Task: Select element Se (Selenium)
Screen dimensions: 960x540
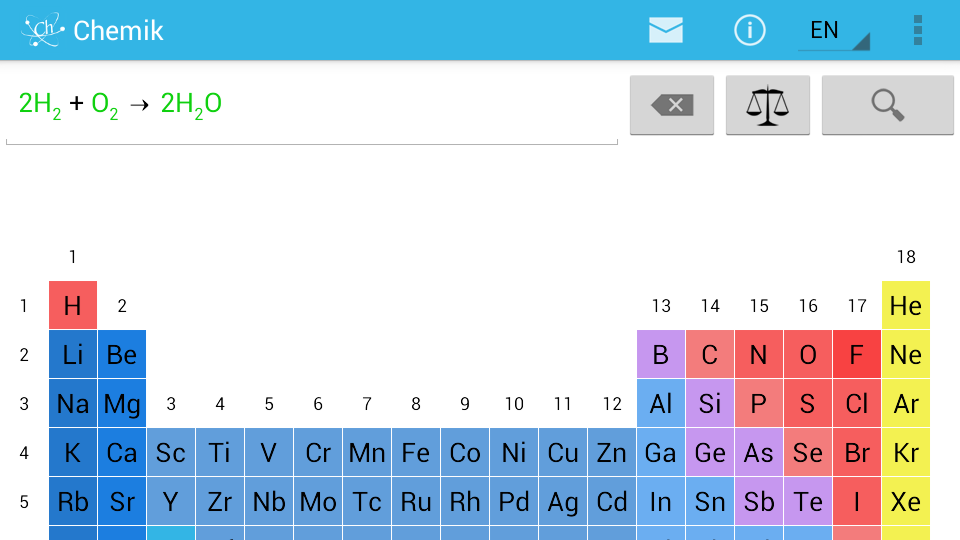Action: pyautogui.click(x=808, y=452)
